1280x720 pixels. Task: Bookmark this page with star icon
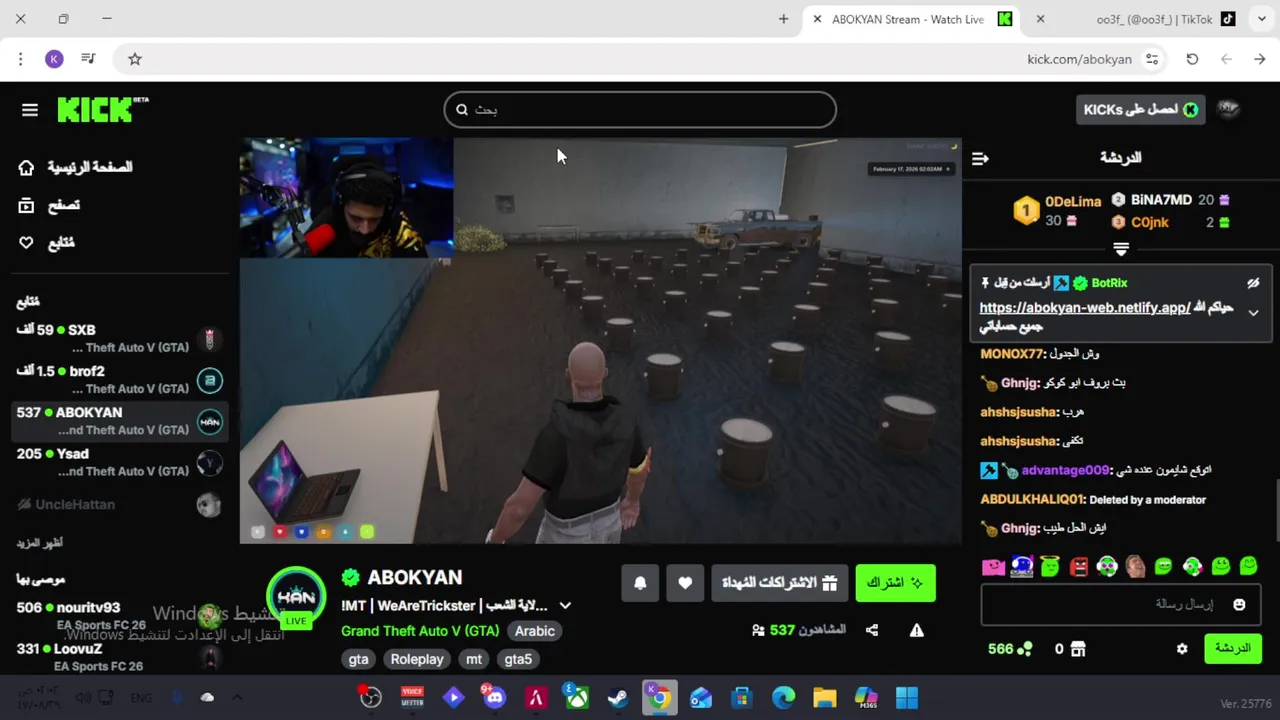click(135, 59)
